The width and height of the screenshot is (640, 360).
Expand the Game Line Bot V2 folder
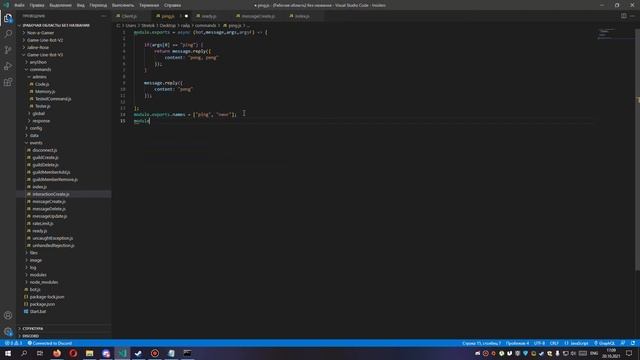coord(44,40)
